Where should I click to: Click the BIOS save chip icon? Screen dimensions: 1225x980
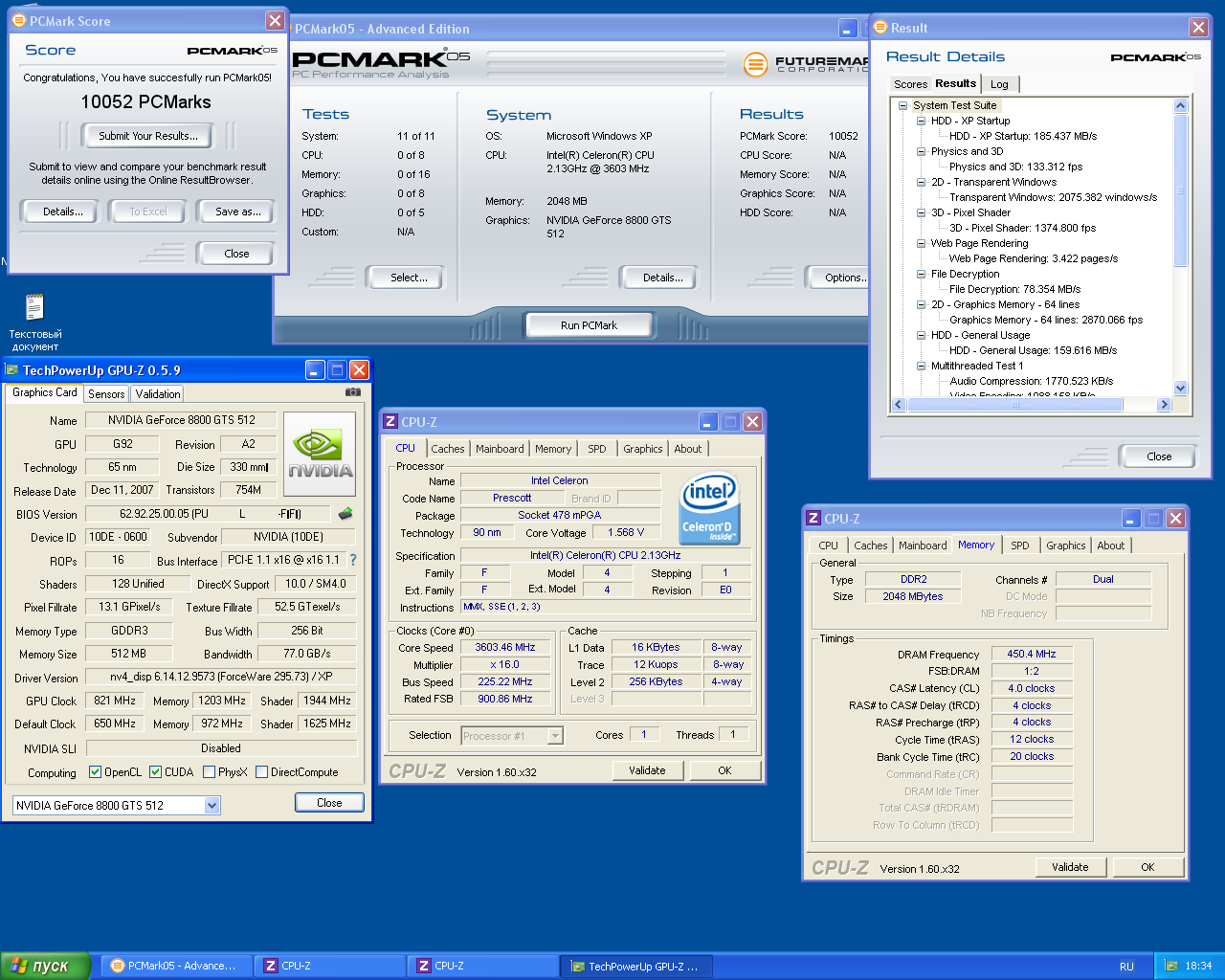(345, 514)
